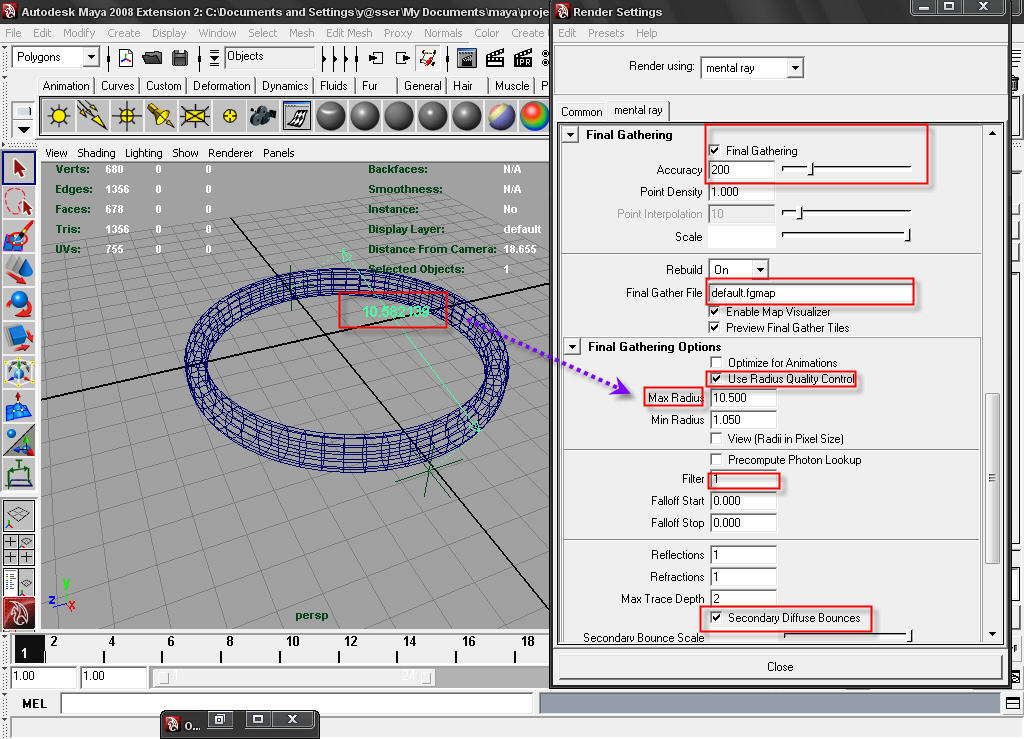The width and height of the screenshot is (1024, 739).
Task: Open the Panels viewport menu
Action: click(x=278, y=153)
